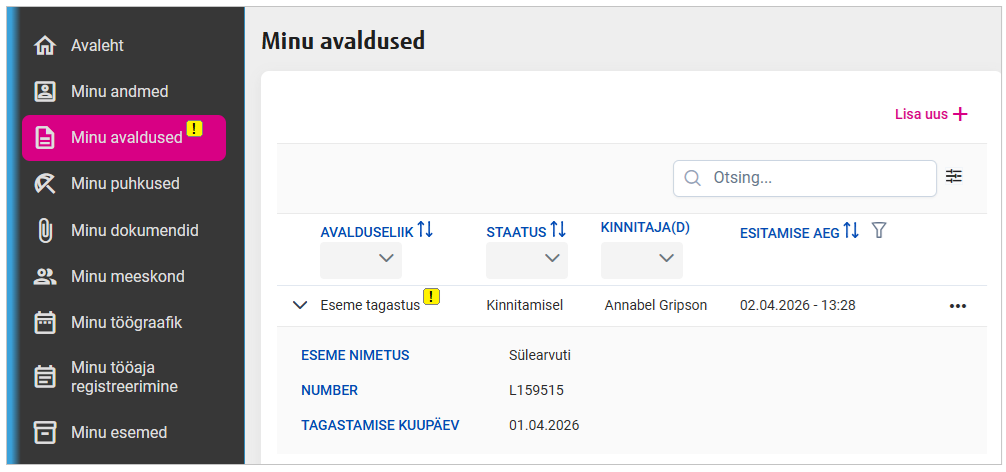Click Lisa uus to add application
This screenshot has width=1006, height=472.
click(931, 114)
